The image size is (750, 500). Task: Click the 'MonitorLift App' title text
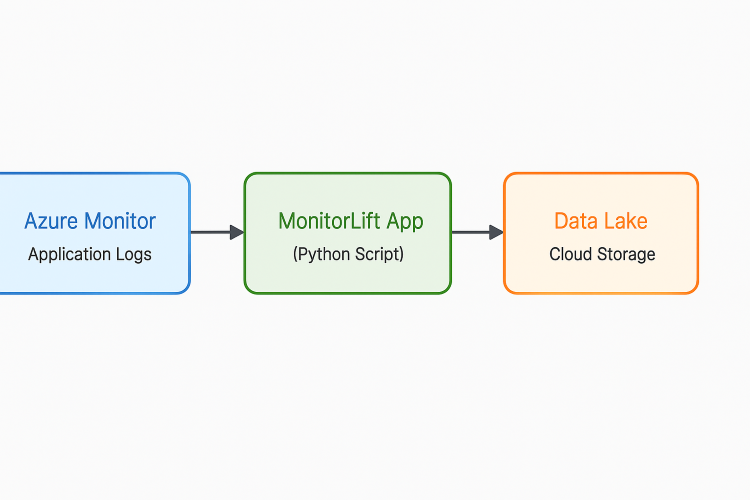(351, 221)
